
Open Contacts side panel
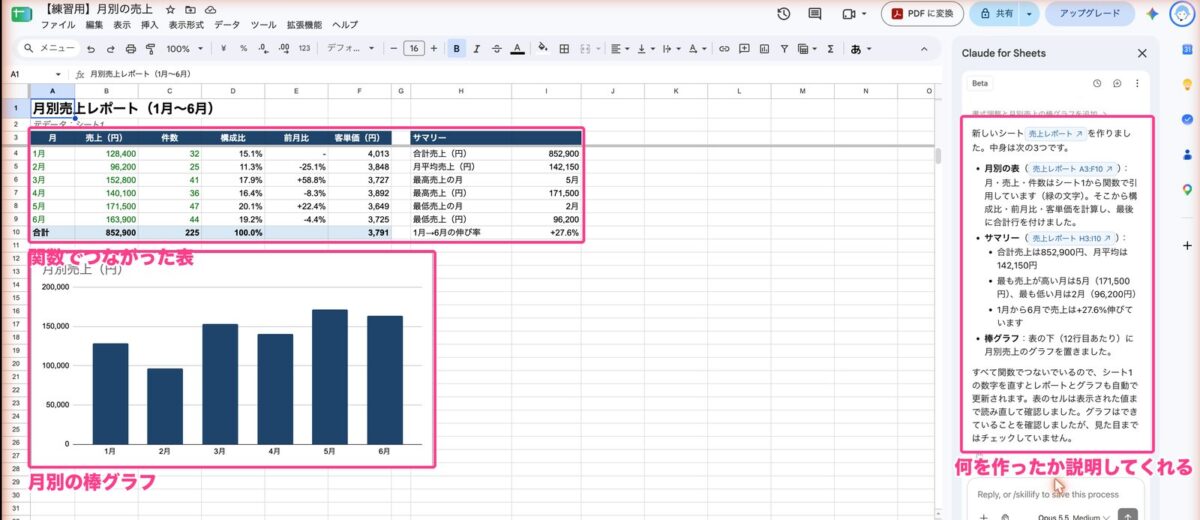click(1187, 154)
